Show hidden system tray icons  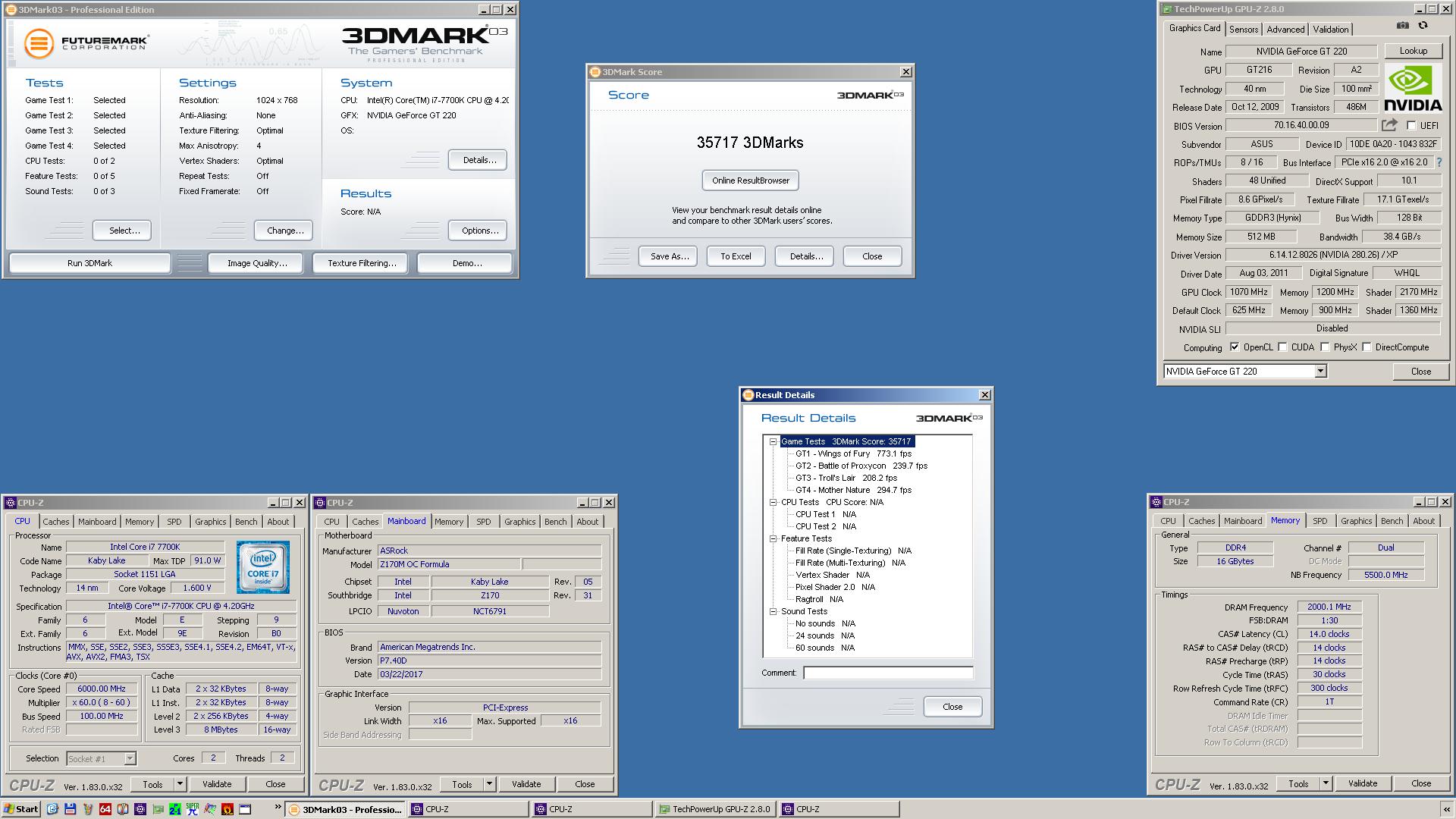coord(1446,809)
